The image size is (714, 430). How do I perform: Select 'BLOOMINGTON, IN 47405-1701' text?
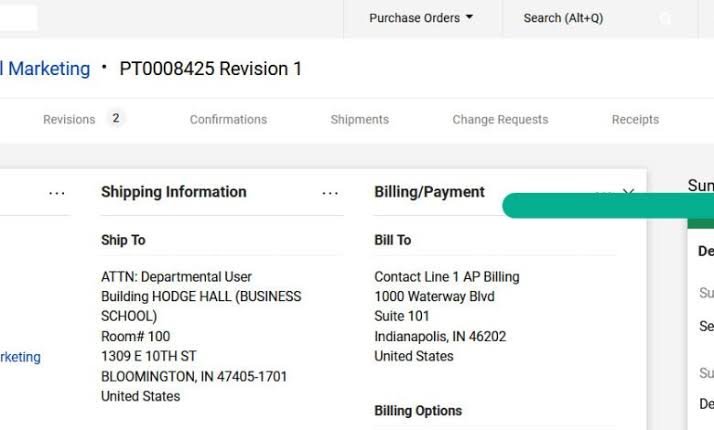coord(194,376)
